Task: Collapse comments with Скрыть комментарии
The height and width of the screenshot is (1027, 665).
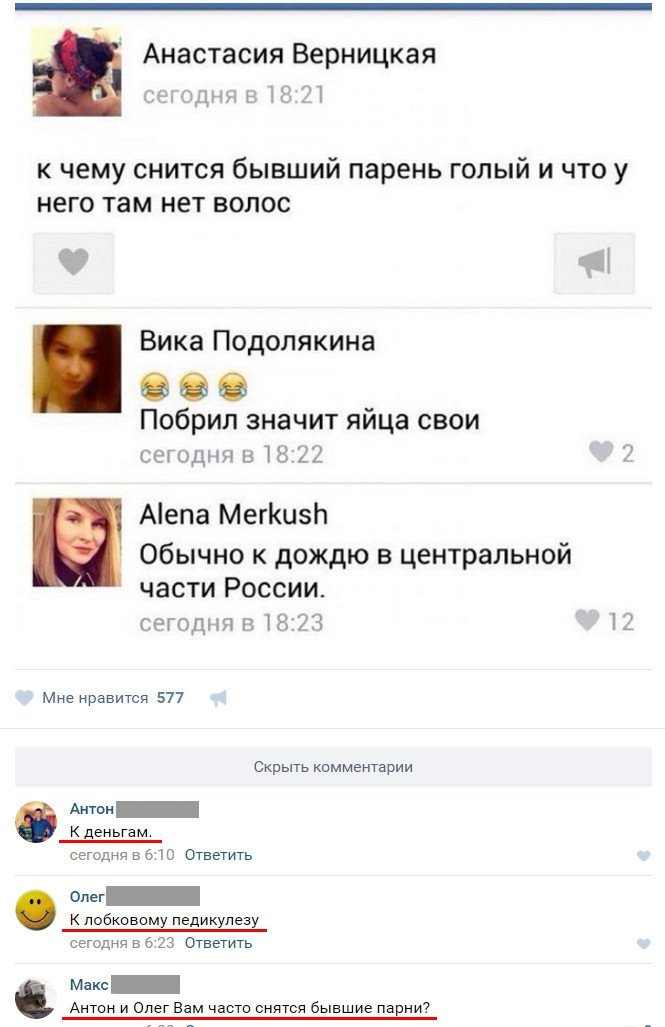Action: point(333,767)
